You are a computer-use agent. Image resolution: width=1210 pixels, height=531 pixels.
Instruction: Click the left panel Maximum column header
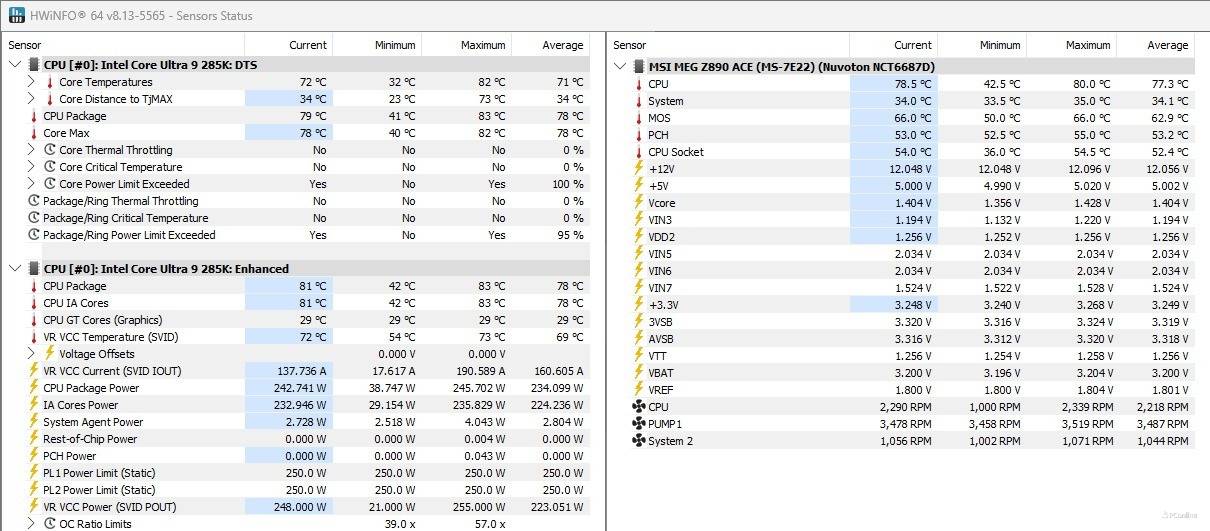point(483,45)
